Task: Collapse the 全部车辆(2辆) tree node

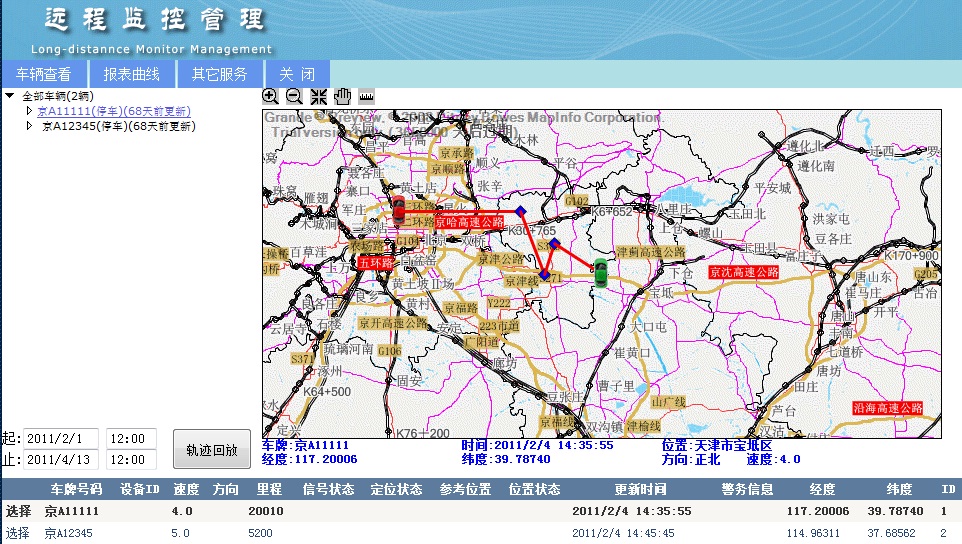Action: (10, 96)
